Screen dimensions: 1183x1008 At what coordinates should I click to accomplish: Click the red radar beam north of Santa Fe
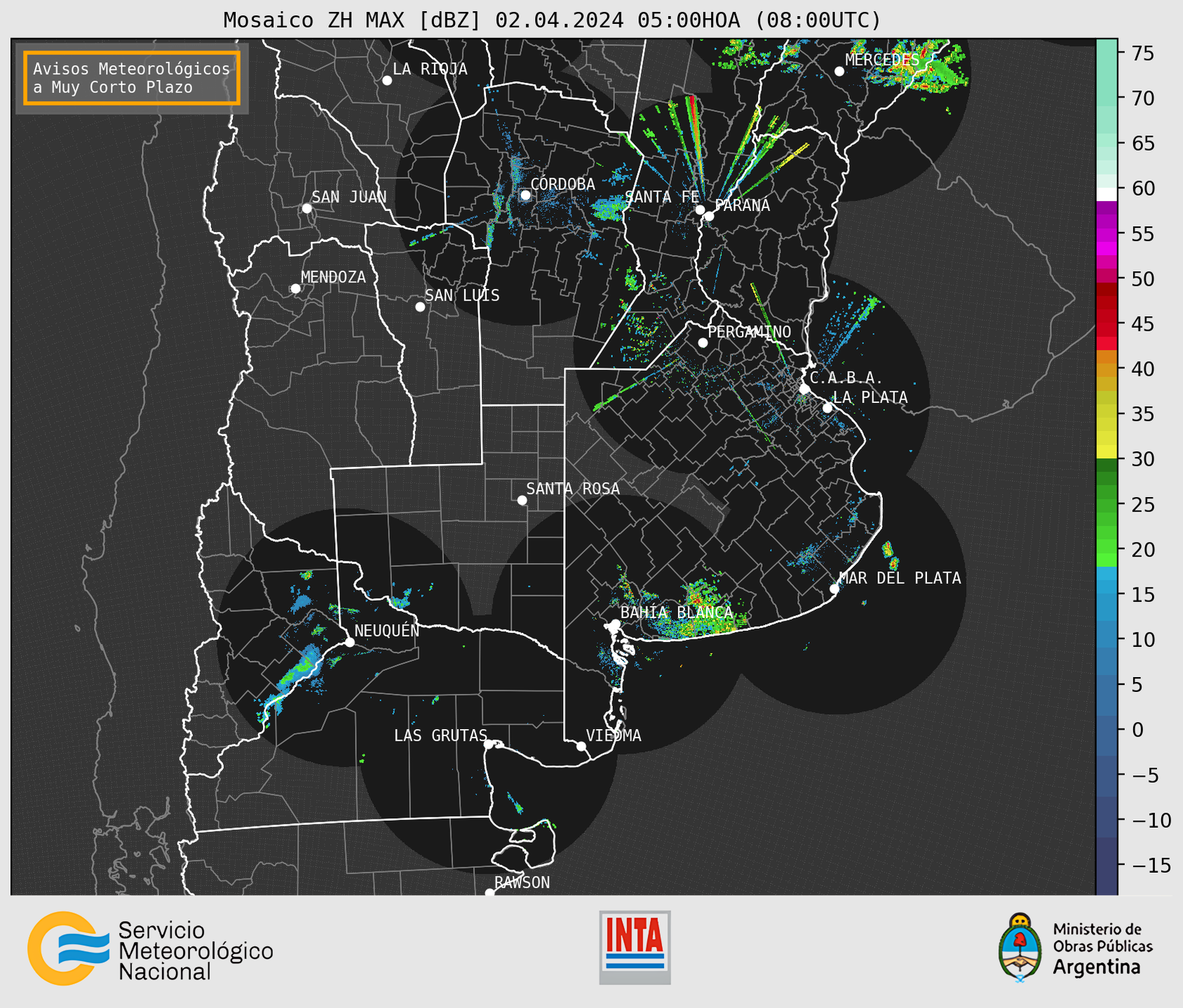tap(694, 119)
